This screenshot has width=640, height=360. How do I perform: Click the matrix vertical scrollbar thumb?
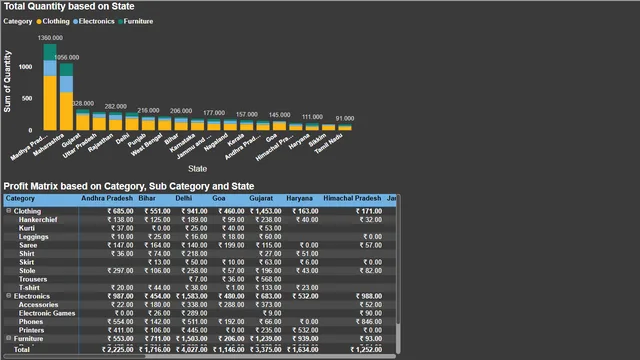(x=398, y=259)
